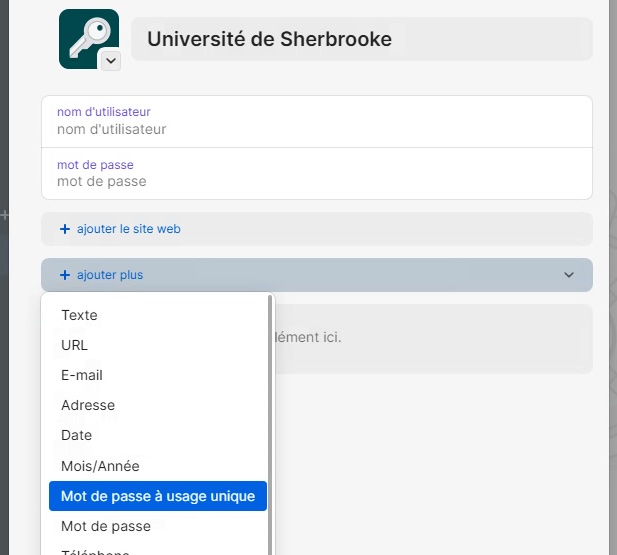Choose Mot de passe à usage unique
The image size is (617, 555).
[x=158, y=496]
